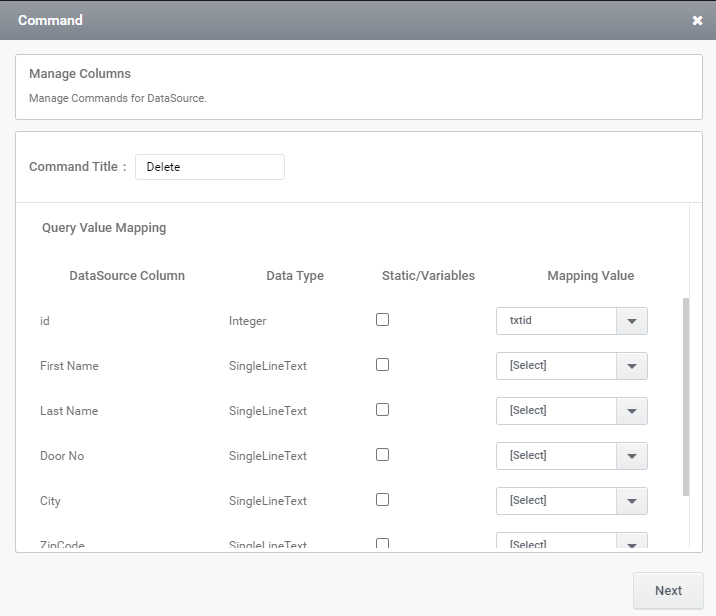The image size is (716, 616).
Task: Check Static/Variables box for Door No
Action: point(382,455)
